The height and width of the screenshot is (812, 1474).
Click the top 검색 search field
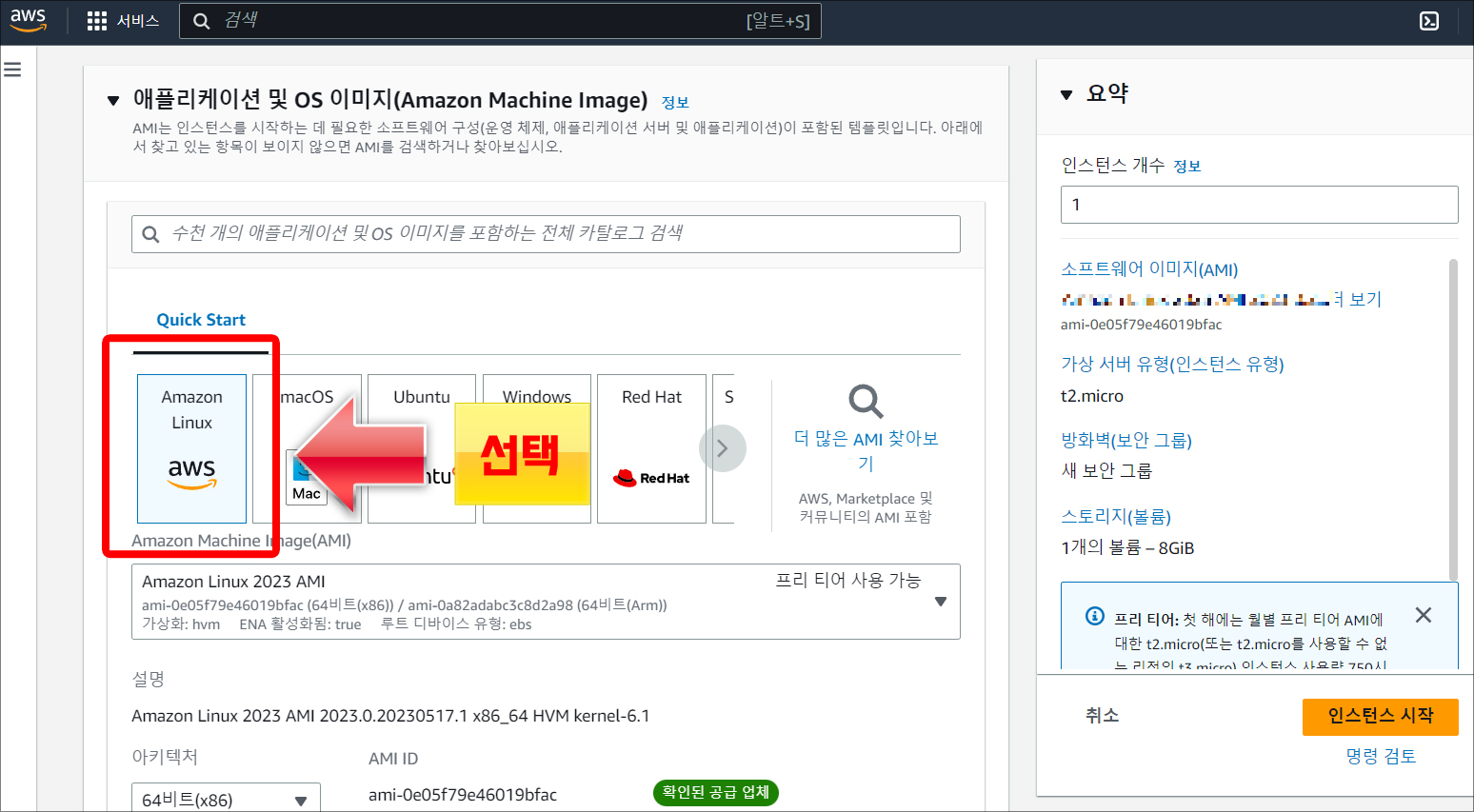(500, 21)
